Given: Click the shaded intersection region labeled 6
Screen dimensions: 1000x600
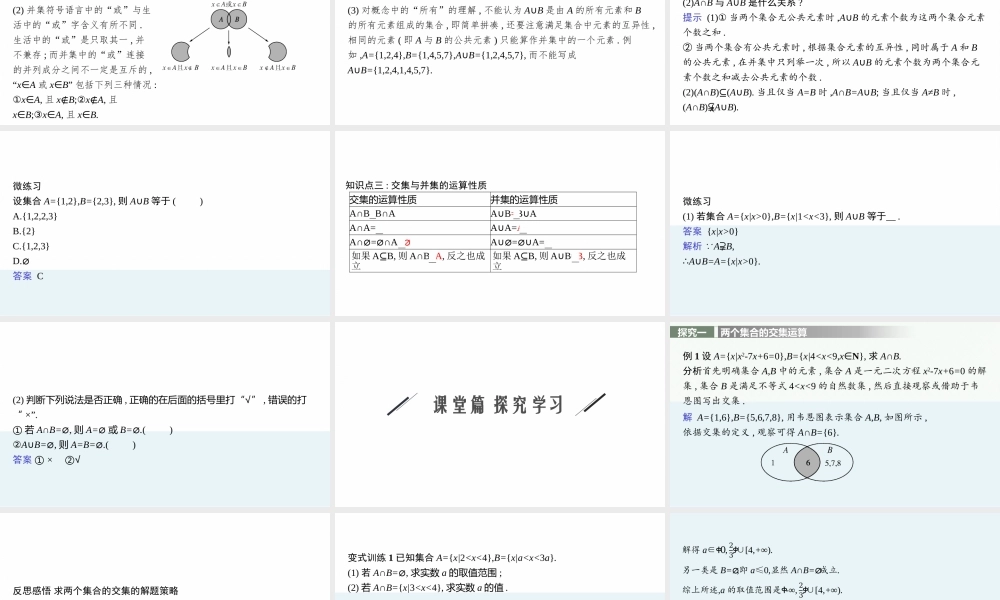Looking at the screenshot, I should [x=808, y=462].
